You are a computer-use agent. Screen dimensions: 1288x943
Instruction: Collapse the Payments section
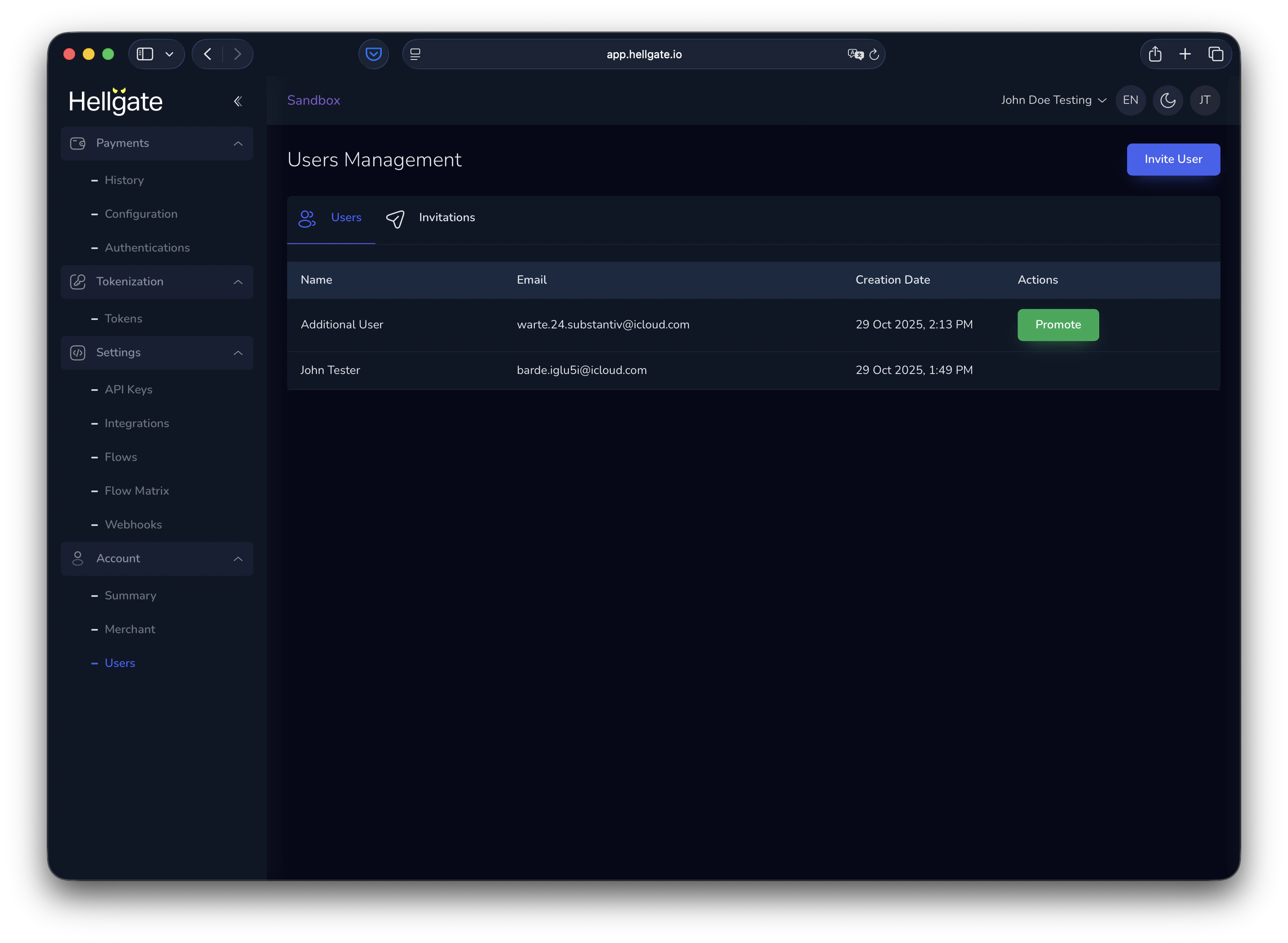(238, 144)
